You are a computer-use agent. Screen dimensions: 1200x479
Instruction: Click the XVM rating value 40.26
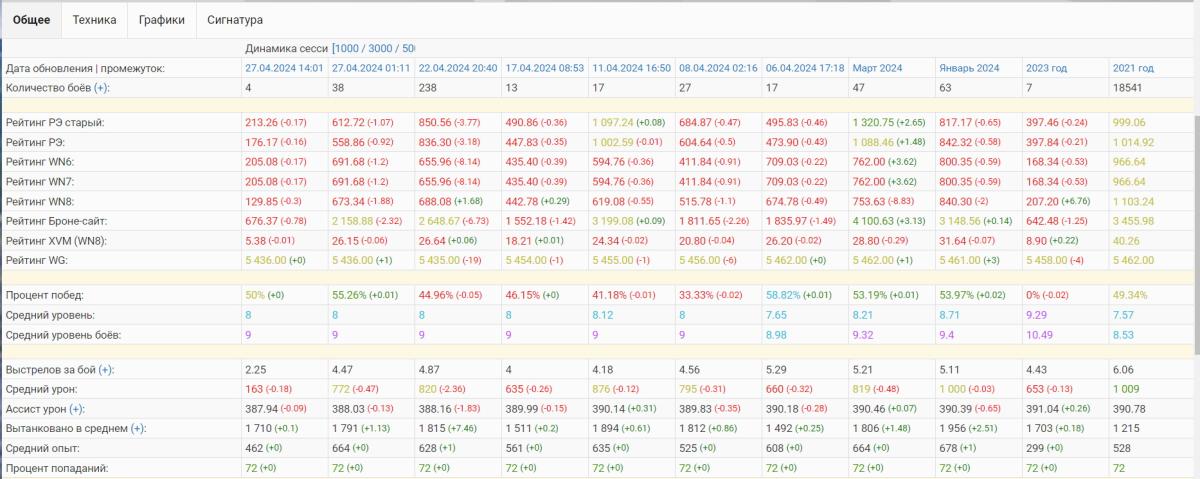(1126, 240)
